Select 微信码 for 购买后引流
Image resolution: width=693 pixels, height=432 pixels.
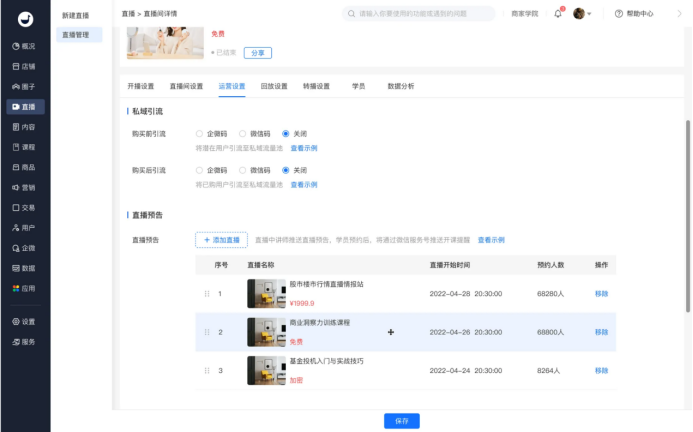click(243, 170)
